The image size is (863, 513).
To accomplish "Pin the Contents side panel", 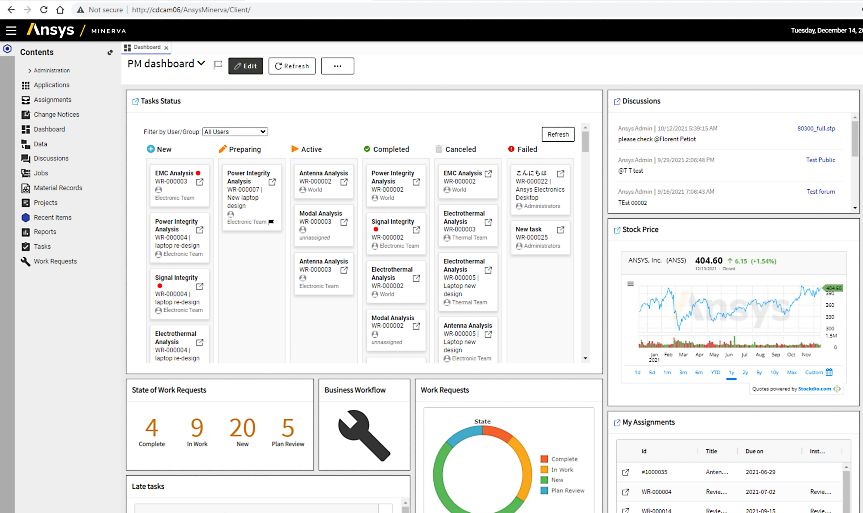I will tap(110, 52).
